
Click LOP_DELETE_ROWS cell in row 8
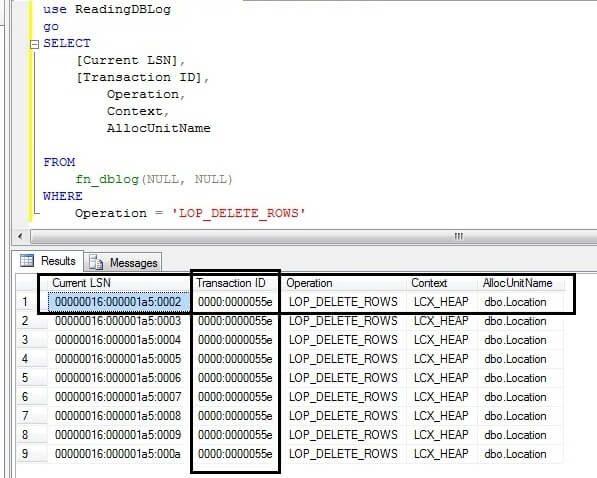point(343,435)
